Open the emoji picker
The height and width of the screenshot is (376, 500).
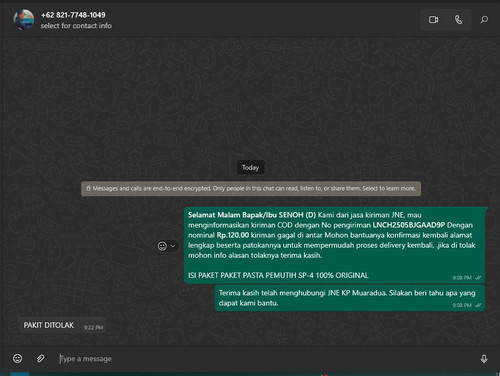[17, 358]
